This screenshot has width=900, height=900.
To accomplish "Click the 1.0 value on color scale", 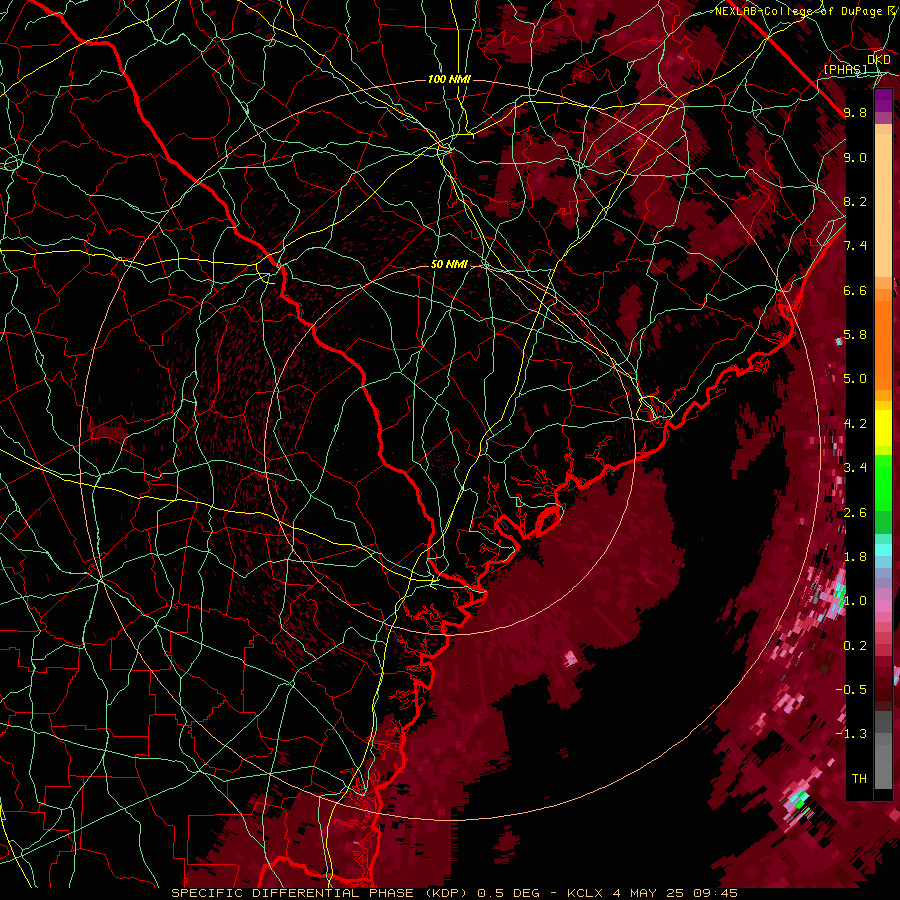I will click(x=855, y=601).
